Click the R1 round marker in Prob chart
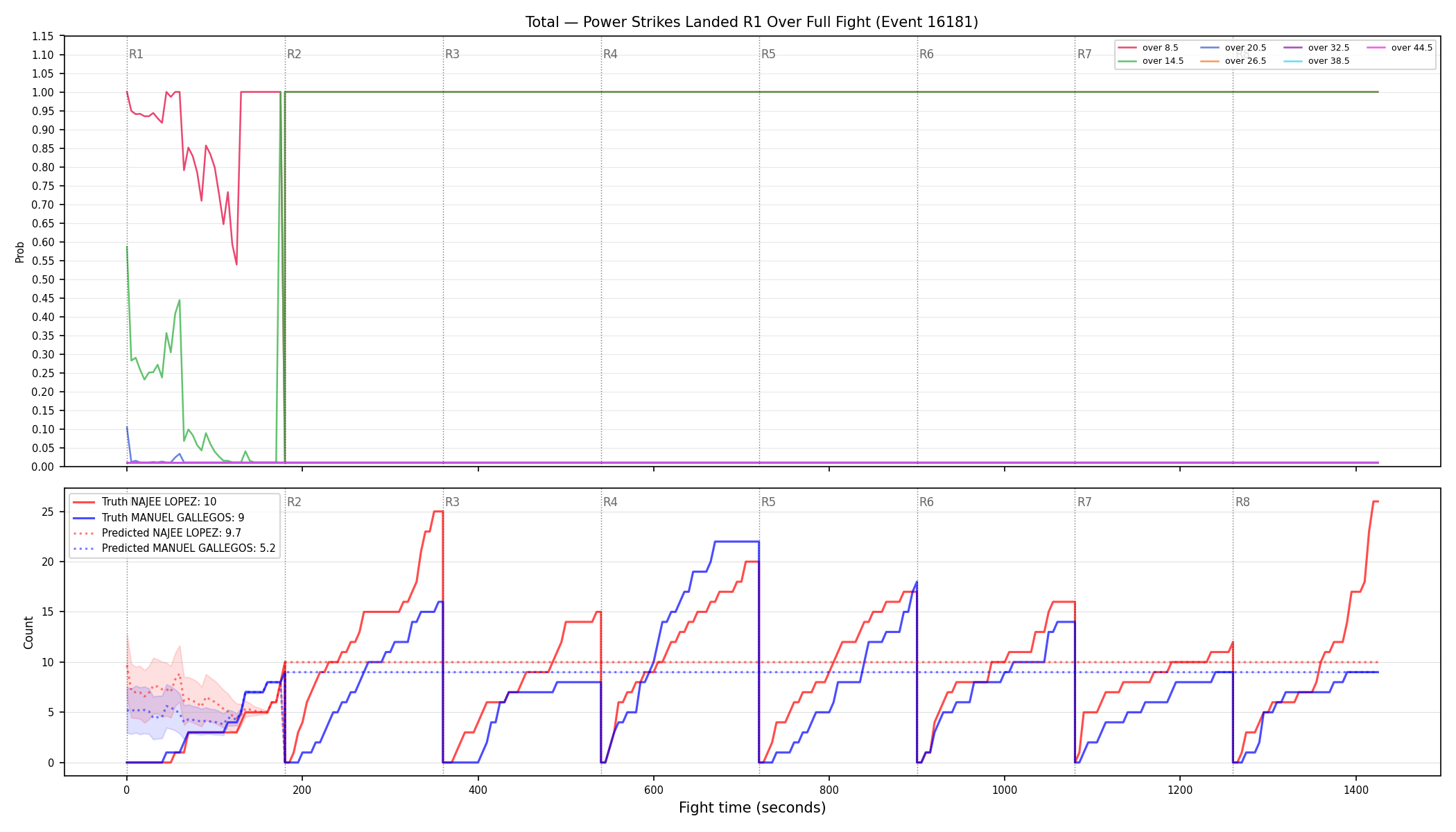Image resolution: width=1456 pixels, height=832 pixels. coord(136,54)
